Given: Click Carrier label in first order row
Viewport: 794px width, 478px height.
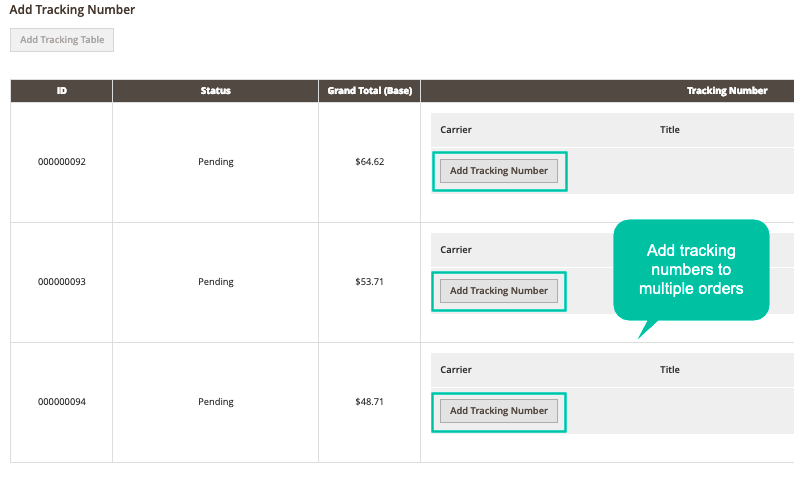Looking at the screenshot, I should [456, 130].
